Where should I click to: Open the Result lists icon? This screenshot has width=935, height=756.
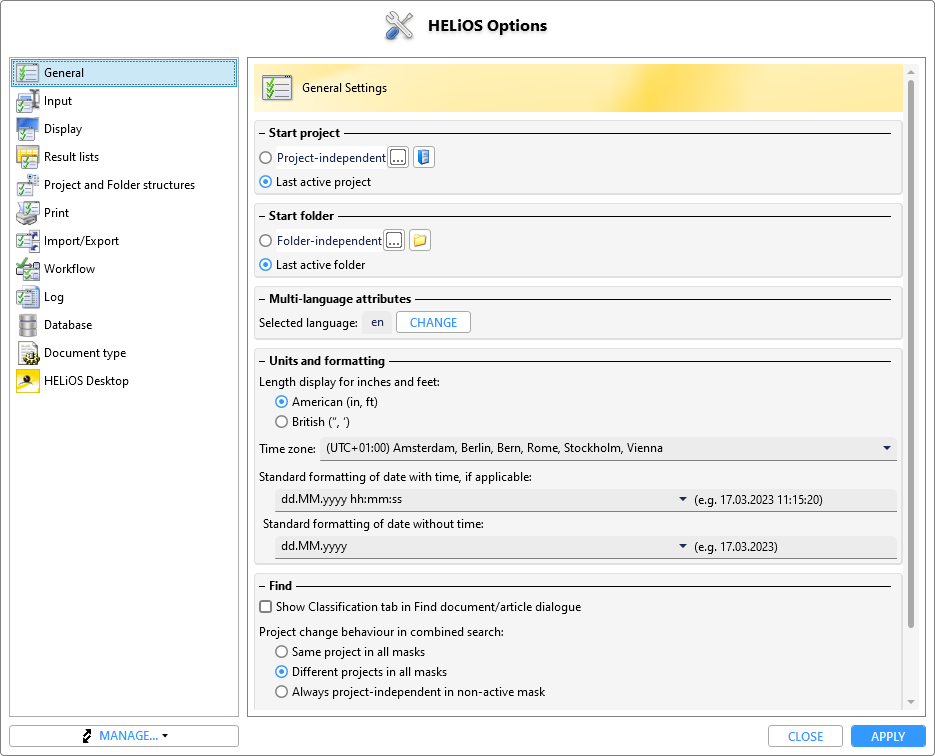click(27, 157)
